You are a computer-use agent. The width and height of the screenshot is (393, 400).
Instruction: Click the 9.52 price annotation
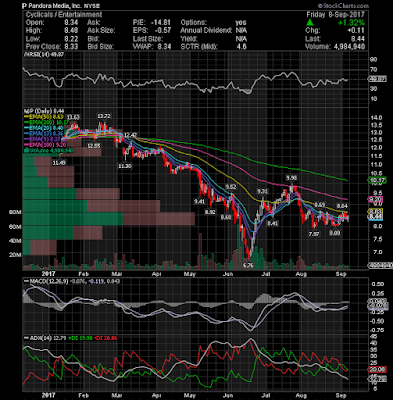pyautogui.click(x=231, y=187)
